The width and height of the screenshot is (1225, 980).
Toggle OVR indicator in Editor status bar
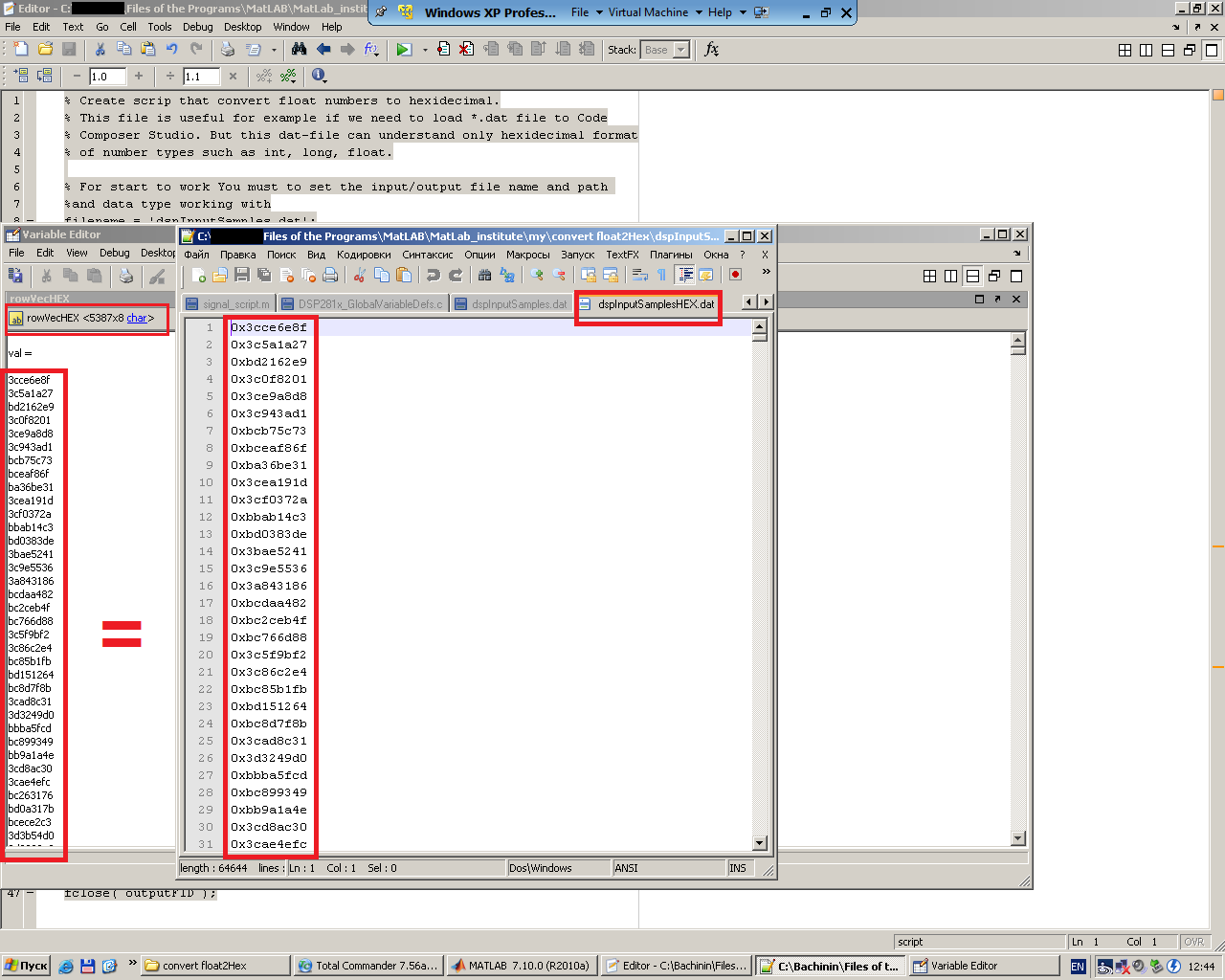(1194, 942)
